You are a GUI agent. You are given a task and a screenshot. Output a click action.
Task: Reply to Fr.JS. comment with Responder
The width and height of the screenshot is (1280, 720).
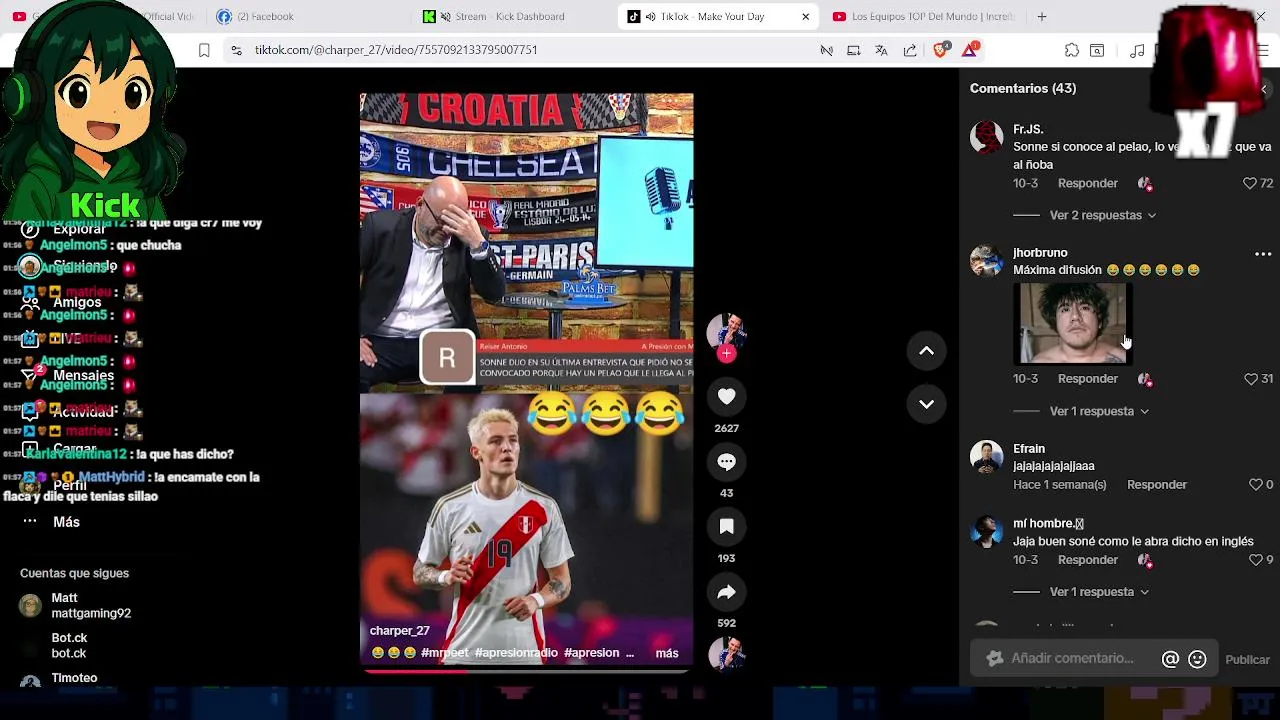click(1088, 183)
